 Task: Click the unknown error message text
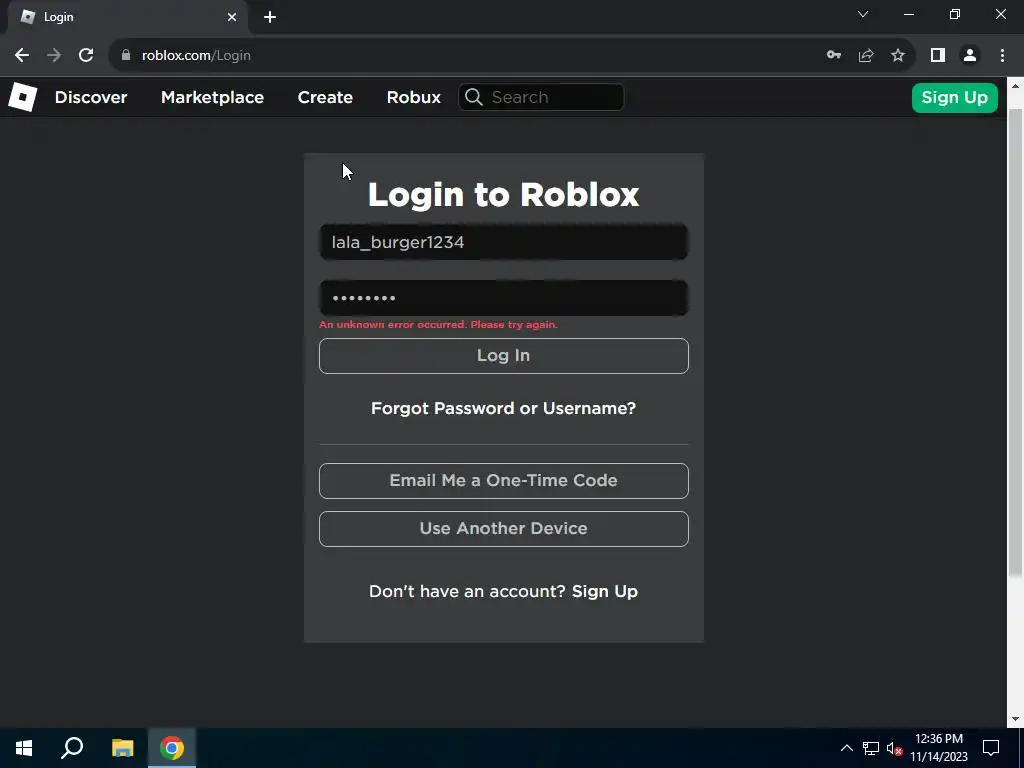(x=438, y=325)
